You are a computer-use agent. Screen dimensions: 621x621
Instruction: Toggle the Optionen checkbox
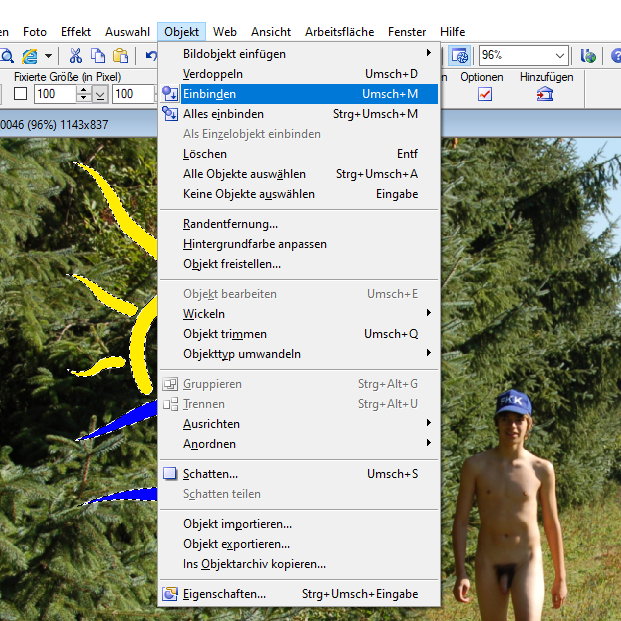pyautogui.click(x=485, y=94)
